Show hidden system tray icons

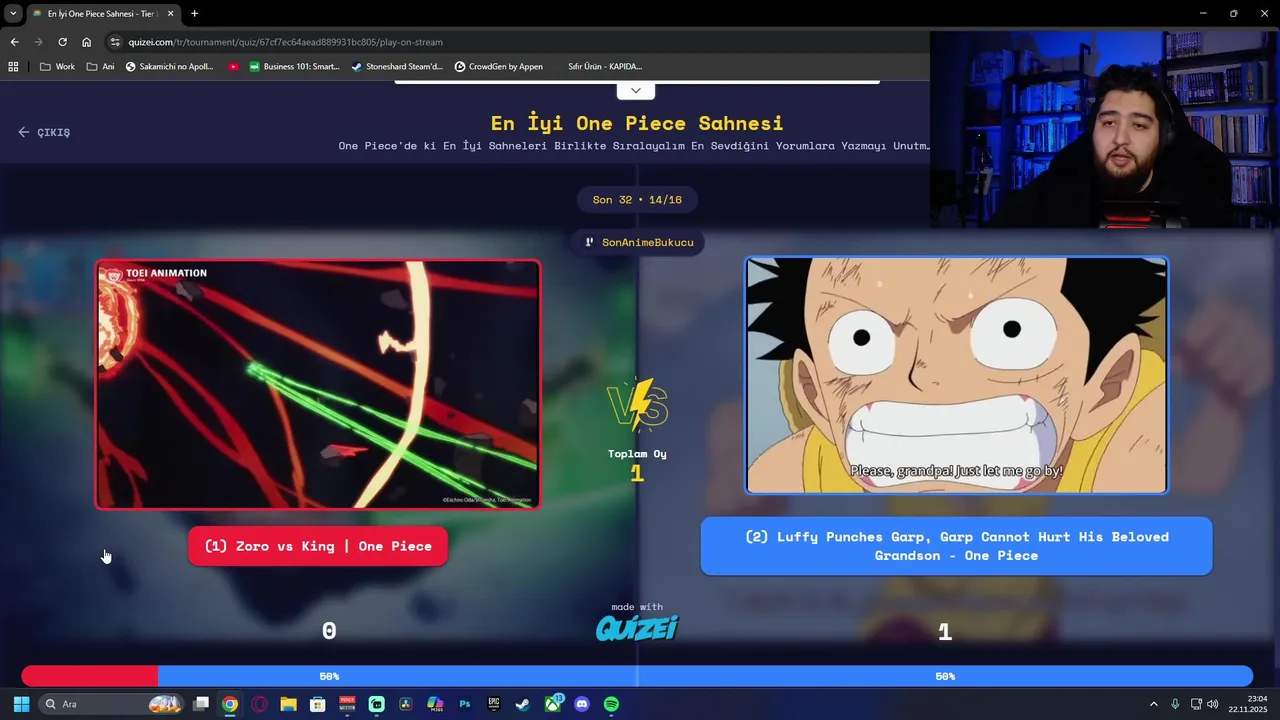(x=1153, y=704)
